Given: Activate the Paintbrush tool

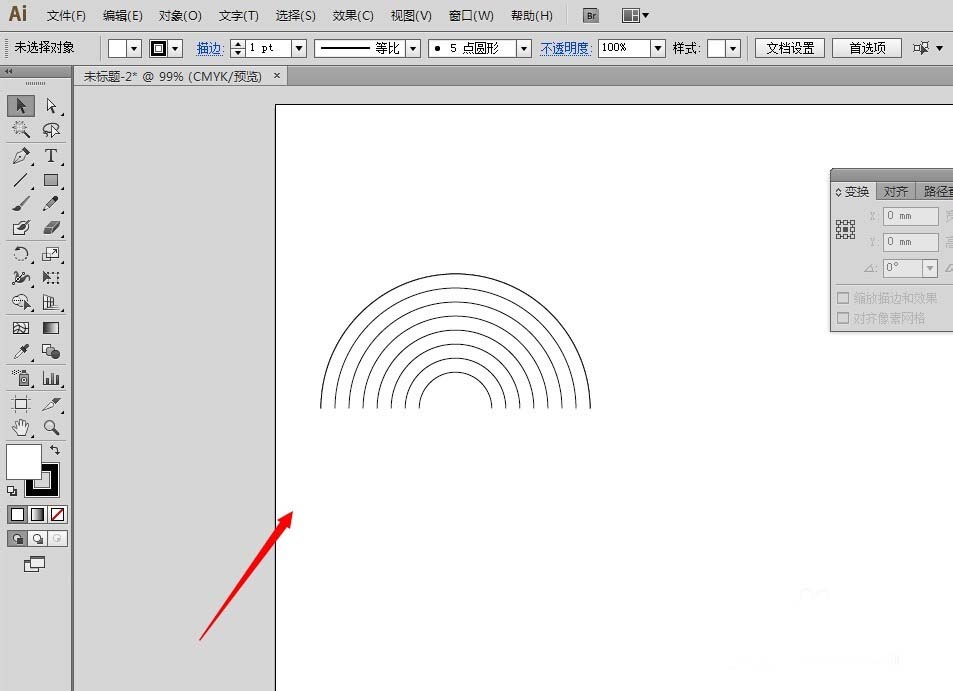Looking at the screenshot, I should coord(21,204).
